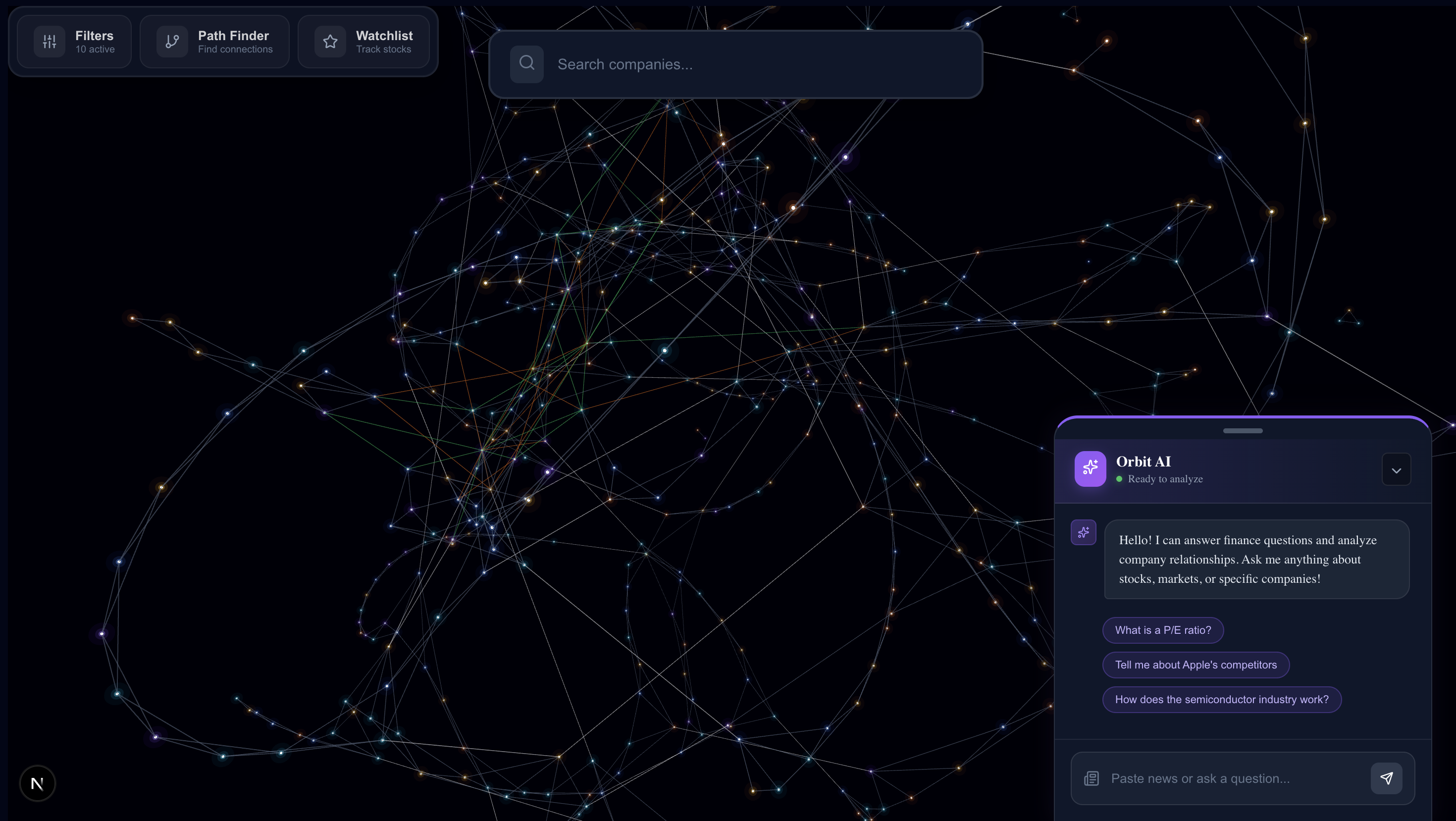
Task: Click the Next.js N badge
Action: point(37,783)
